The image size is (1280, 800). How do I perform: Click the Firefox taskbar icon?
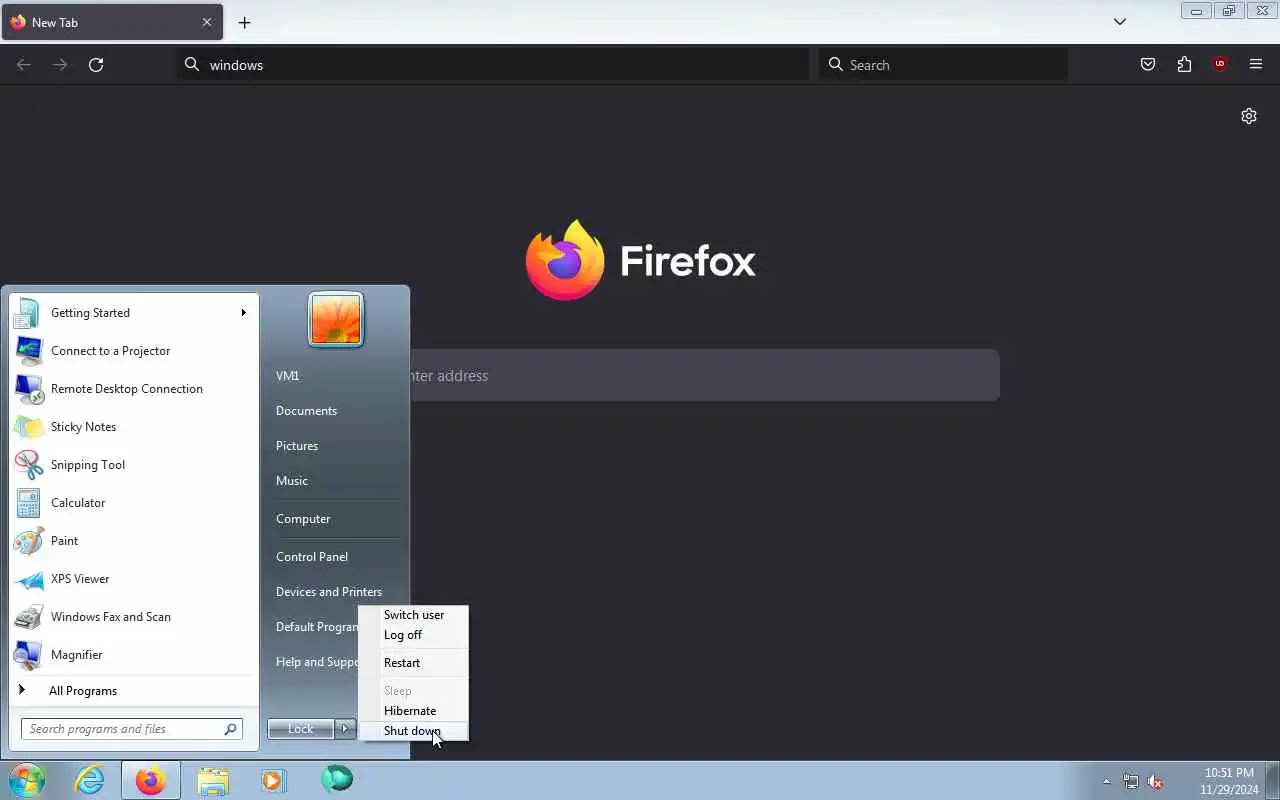pos(151,780)
